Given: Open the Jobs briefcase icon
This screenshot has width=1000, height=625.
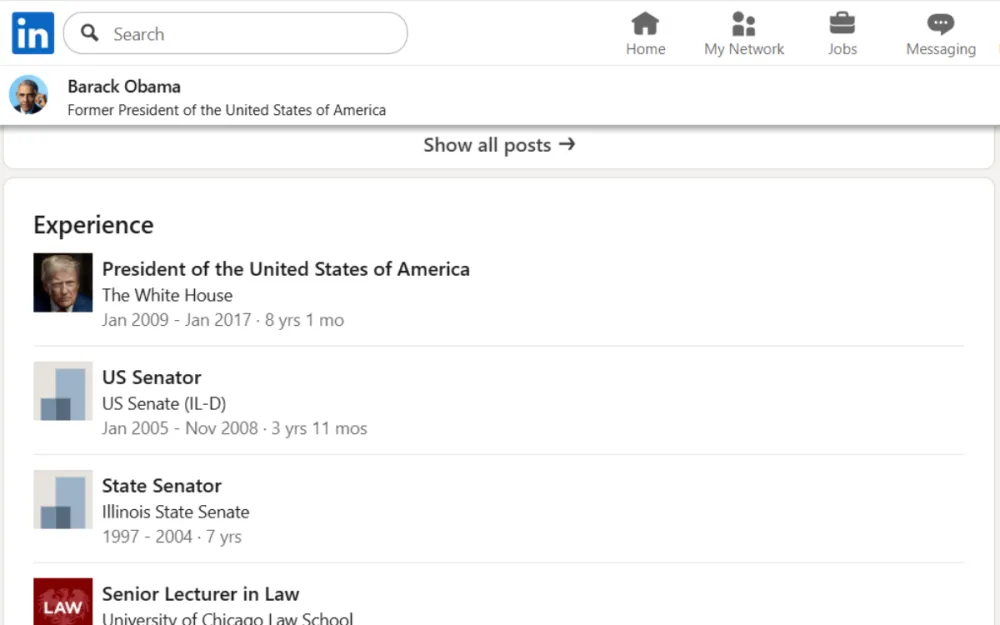Looking at the screenshot, I should pyautogui.click(x=841, y=25).
